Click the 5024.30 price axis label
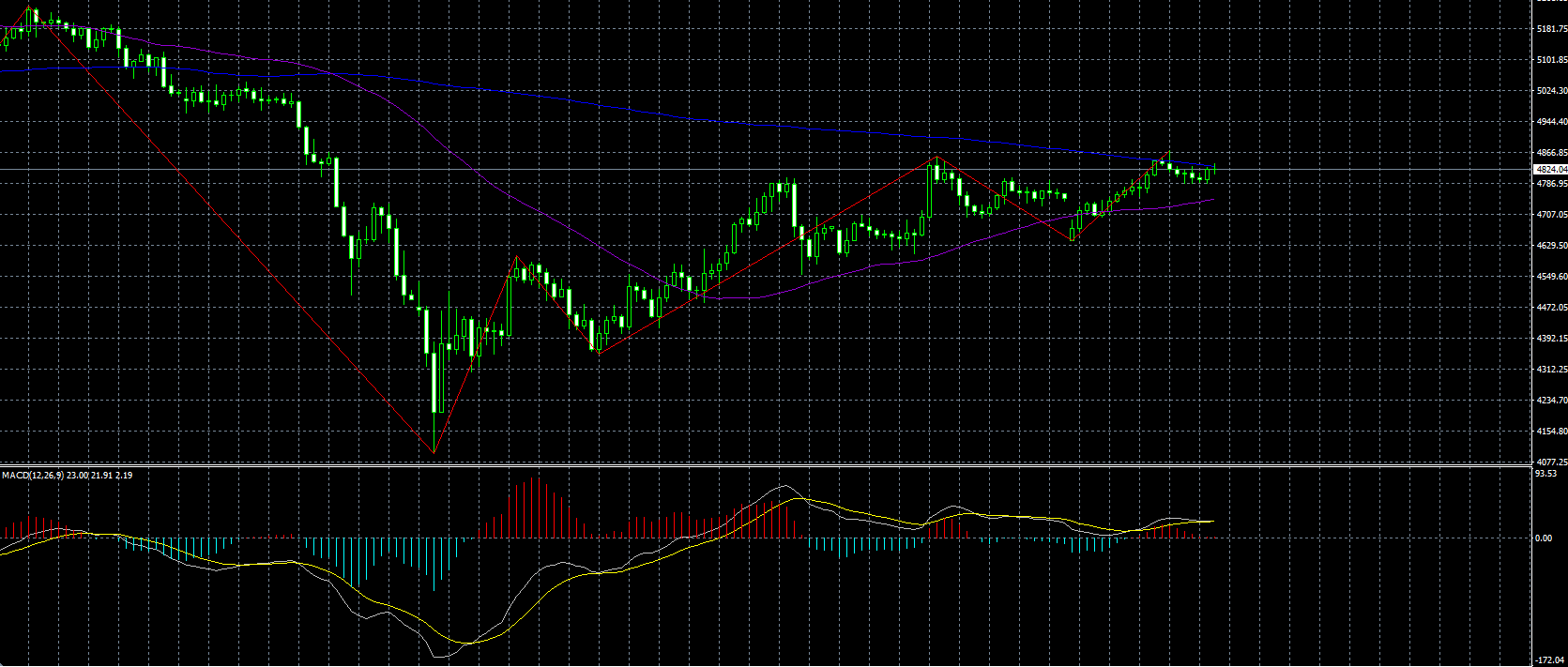The width and height of the screenshot is (1568, 667). [x=1552, y=91]
